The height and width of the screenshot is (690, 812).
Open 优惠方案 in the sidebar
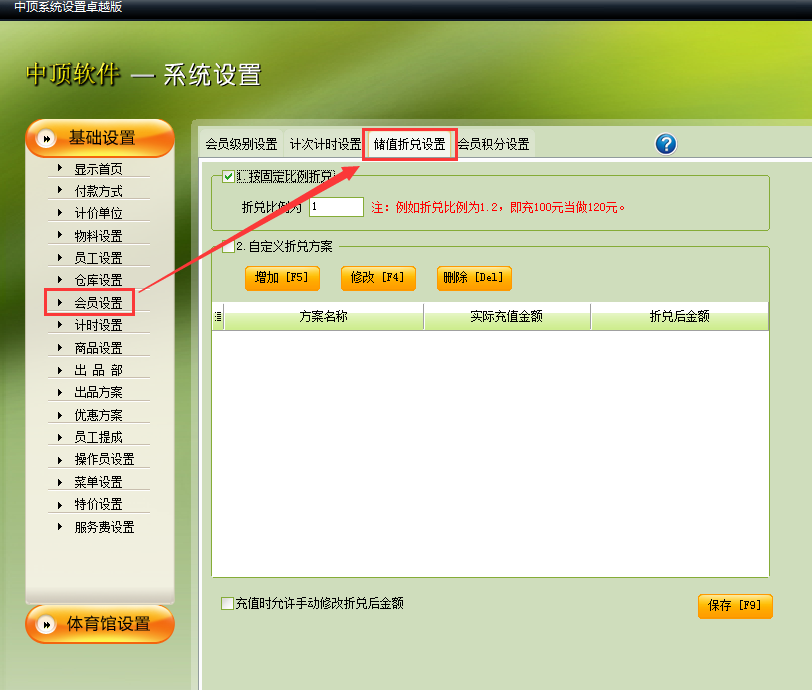pos(98,415)
